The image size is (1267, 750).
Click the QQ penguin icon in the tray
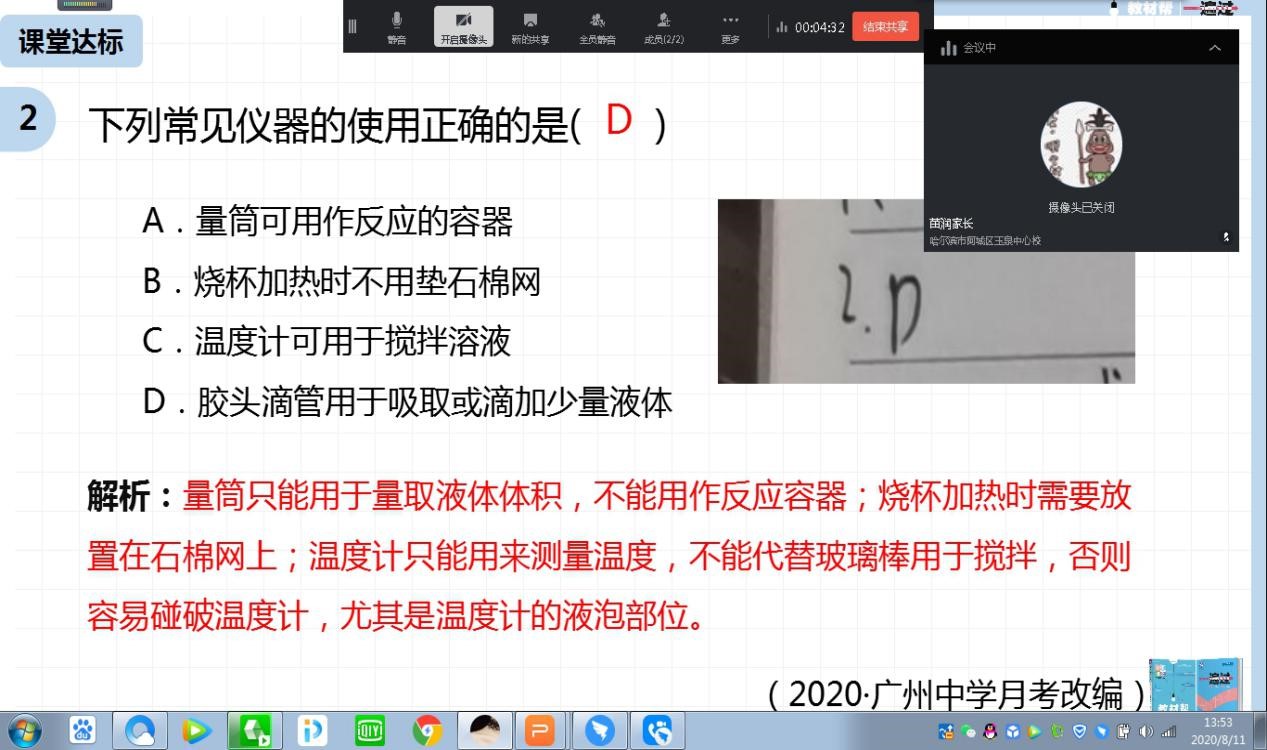(x=990, y=731)
